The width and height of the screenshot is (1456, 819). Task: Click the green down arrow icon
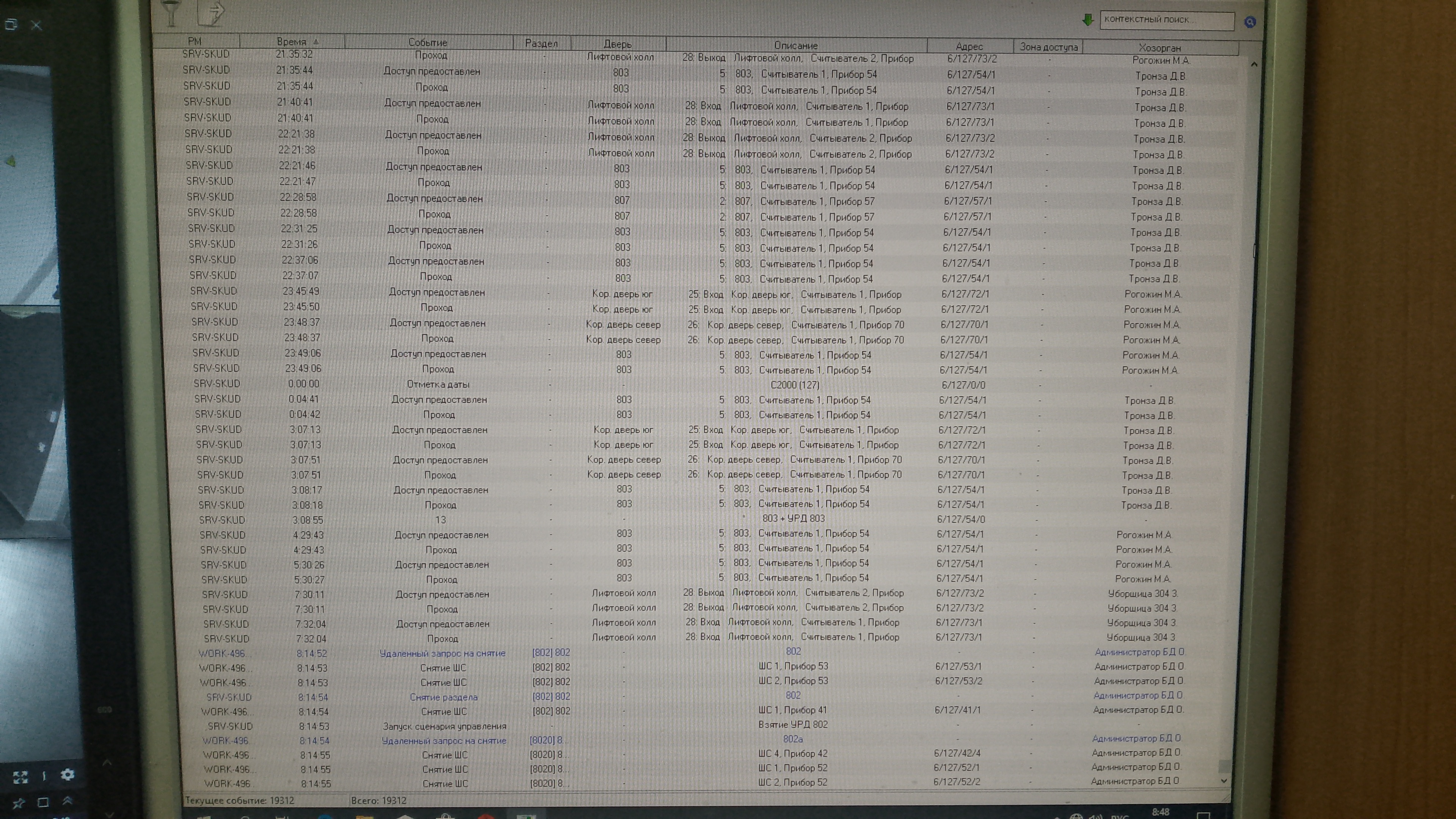pyautogui.click(x=1087, y=20)
